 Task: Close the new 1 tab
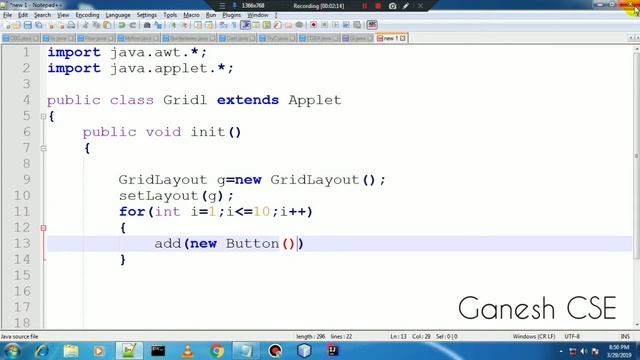click(x=403, y=38)
